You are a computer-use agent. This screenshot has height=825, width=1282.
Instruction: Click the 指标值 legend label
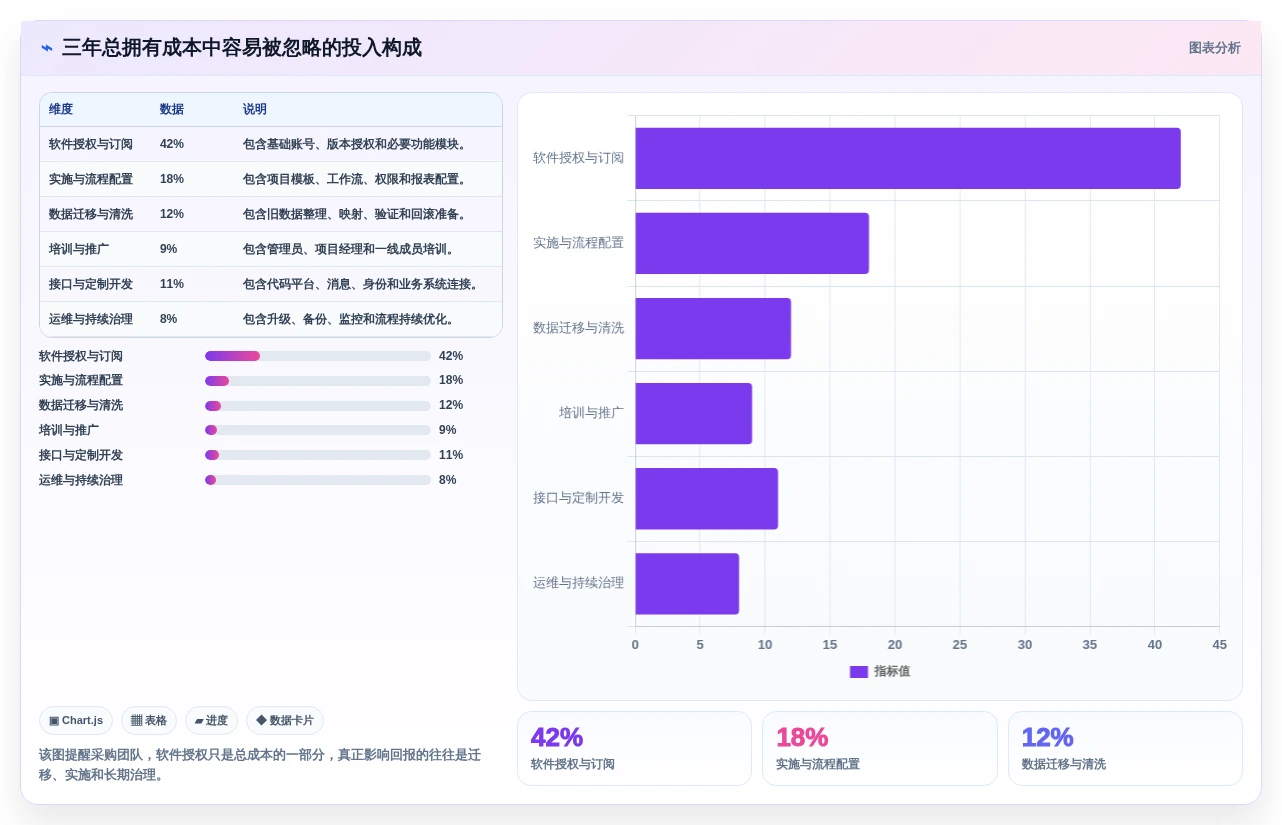(x=892, y=672)
